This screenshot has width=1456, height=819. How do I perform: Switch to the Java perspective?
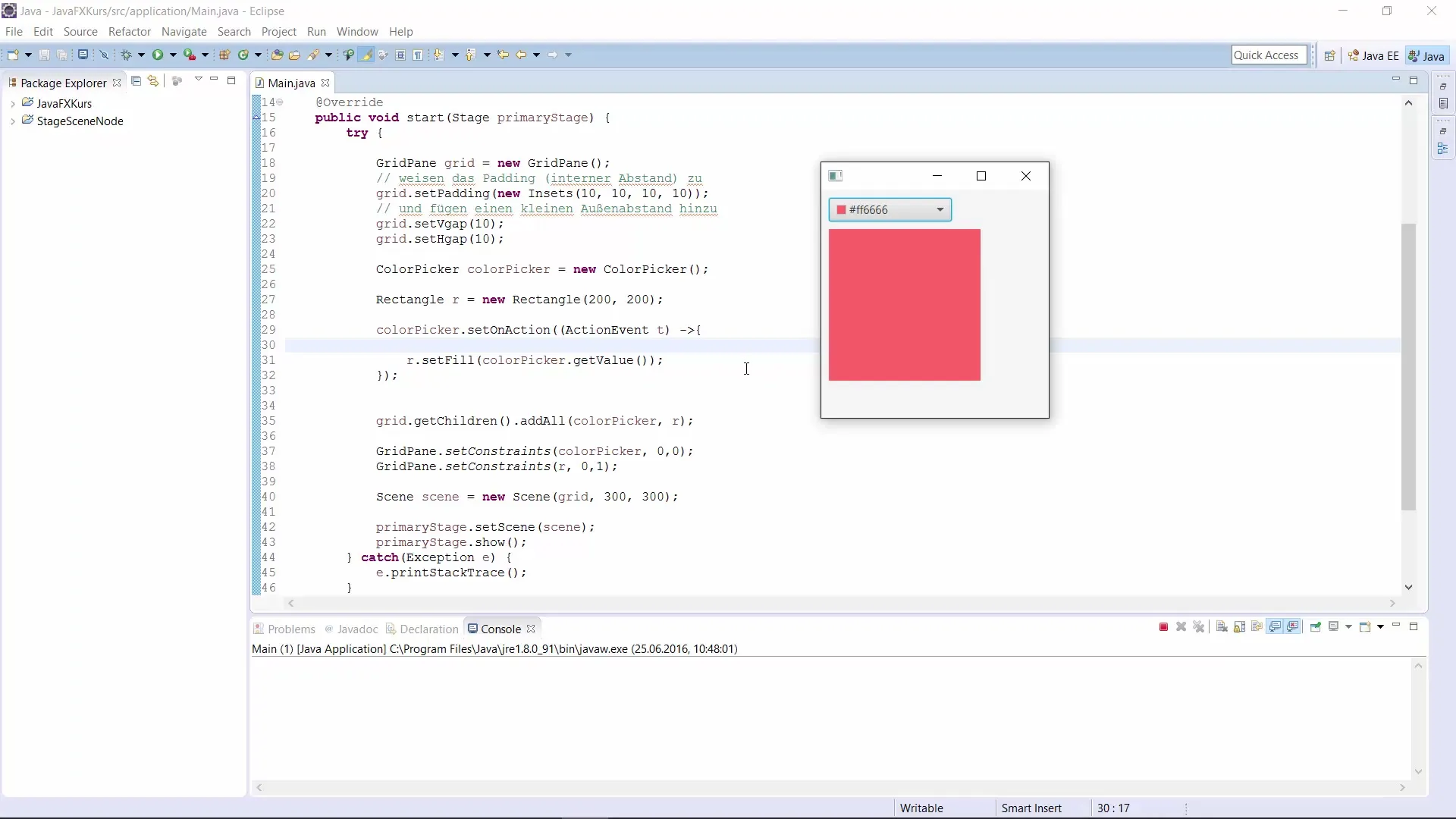tap(1426, 55)
